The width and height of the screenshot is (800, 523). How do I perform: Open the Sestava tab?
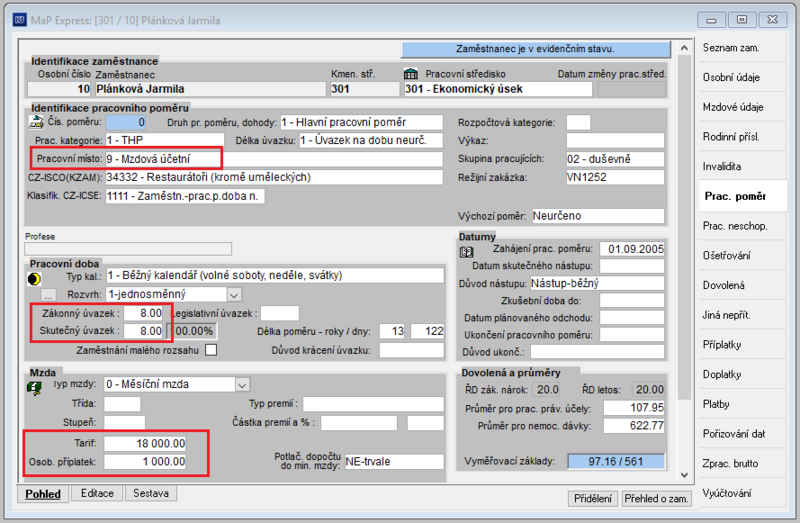pos(151,493)
